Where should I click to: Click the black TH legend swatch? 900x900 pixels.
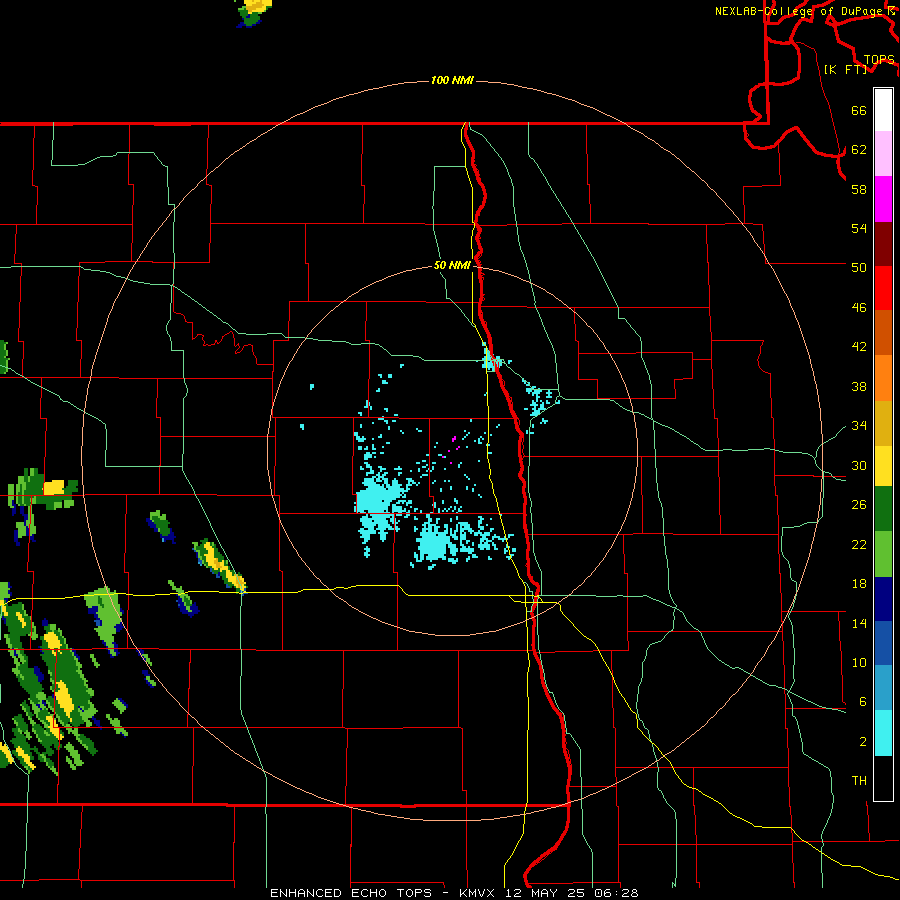[x=883, y=778]
